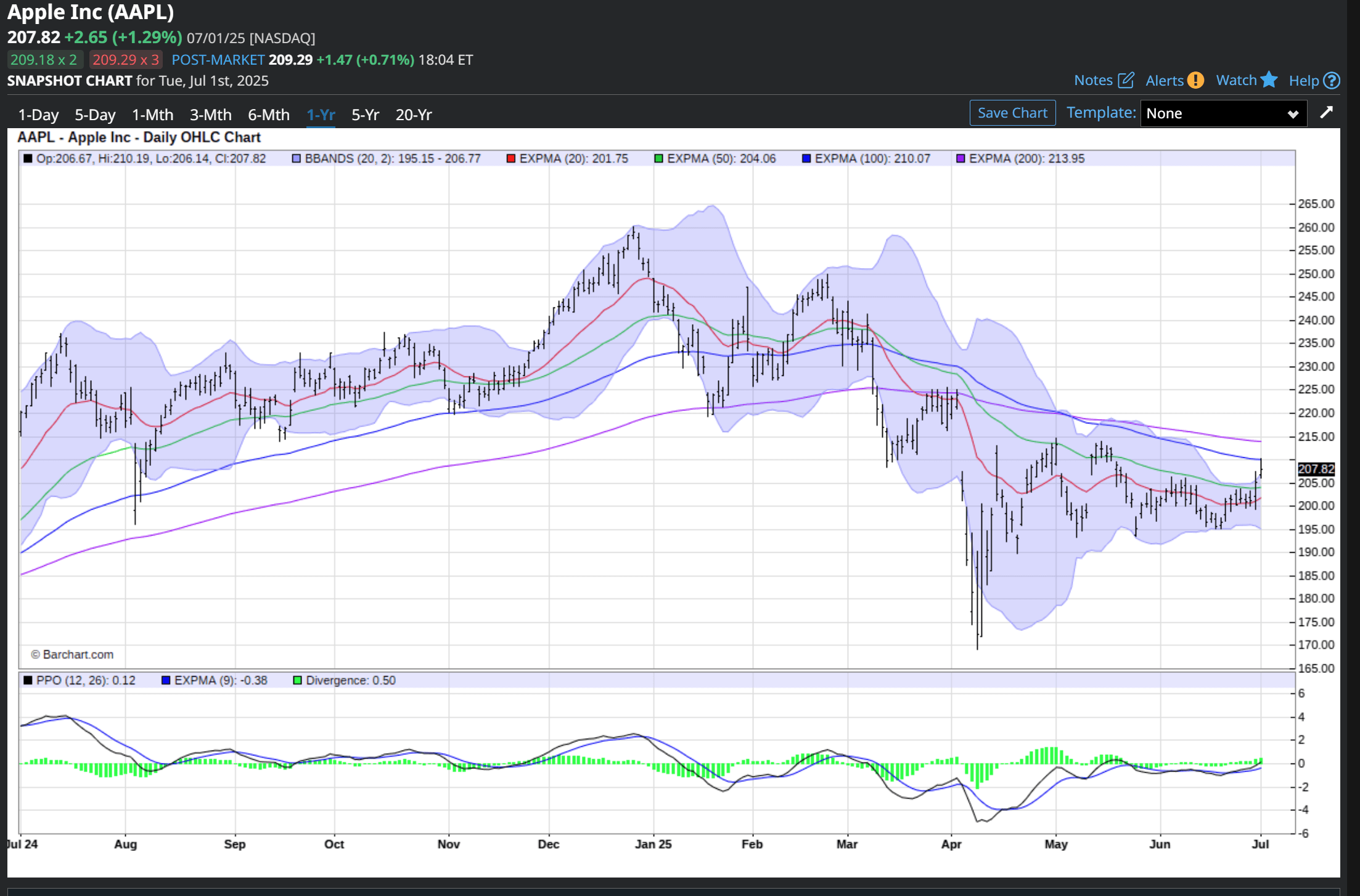The width and height of the screenshot is (1360, 896).
Task: Click the expand chart arrow icon
Action: pos(1326,113)
